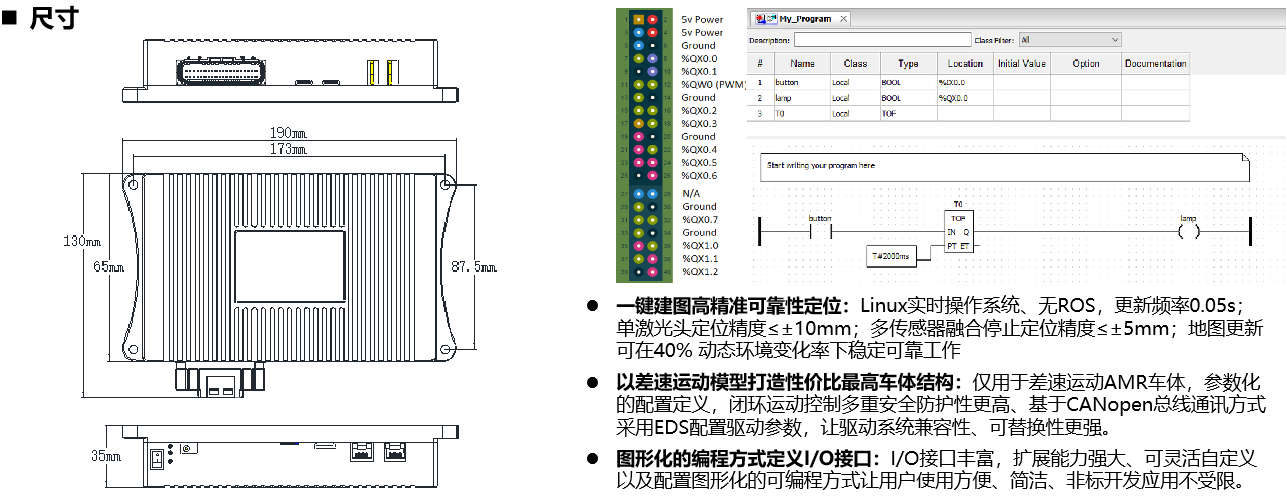Select the 'lamp' variable name cell
1287x502 pixels.
coord(802,98)
